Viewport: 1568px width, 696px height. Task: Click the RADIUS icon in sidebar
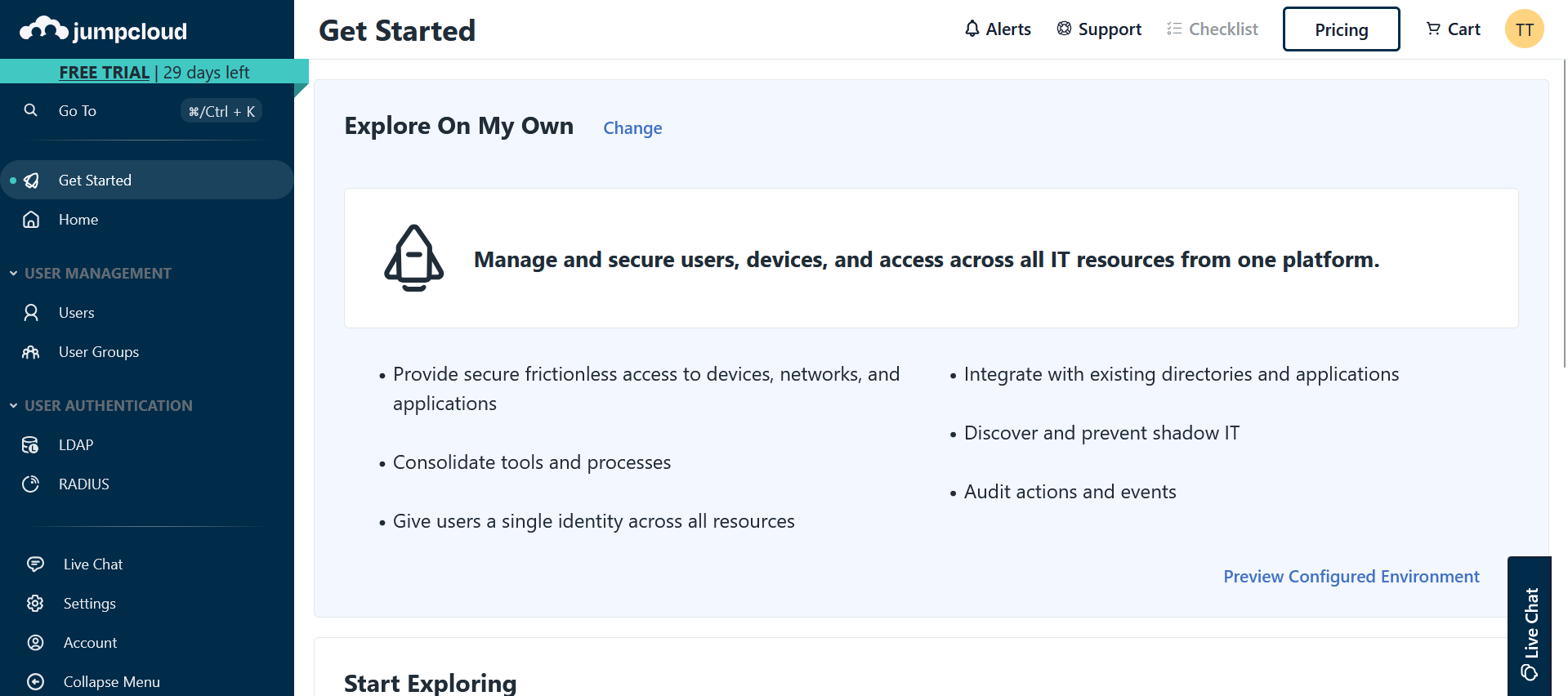pyautogui.click(x=30, y=484)
